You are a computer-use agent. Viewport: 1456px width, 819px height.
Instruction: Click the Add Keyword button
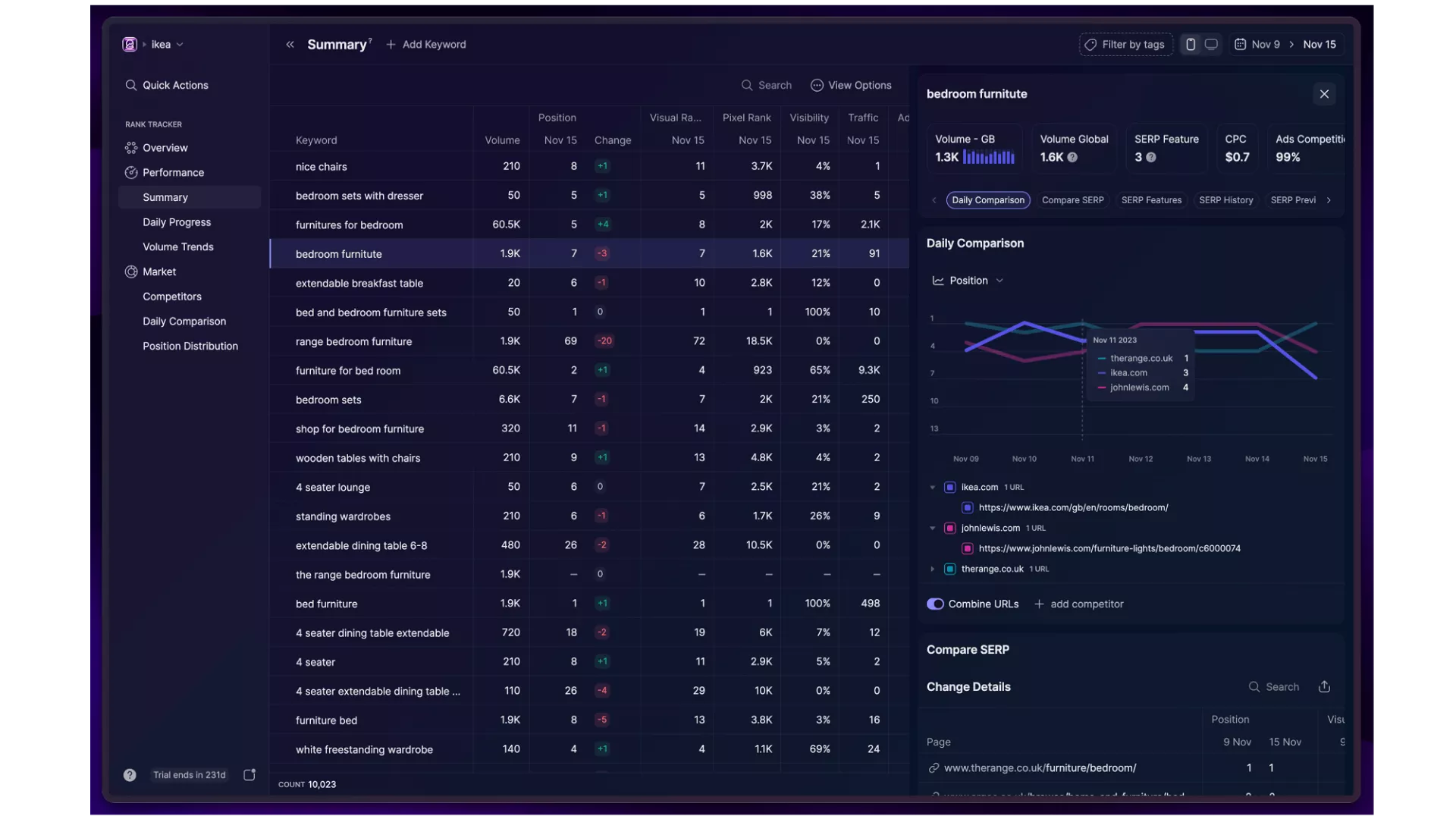pyautogui.click(x=426, y=45)
